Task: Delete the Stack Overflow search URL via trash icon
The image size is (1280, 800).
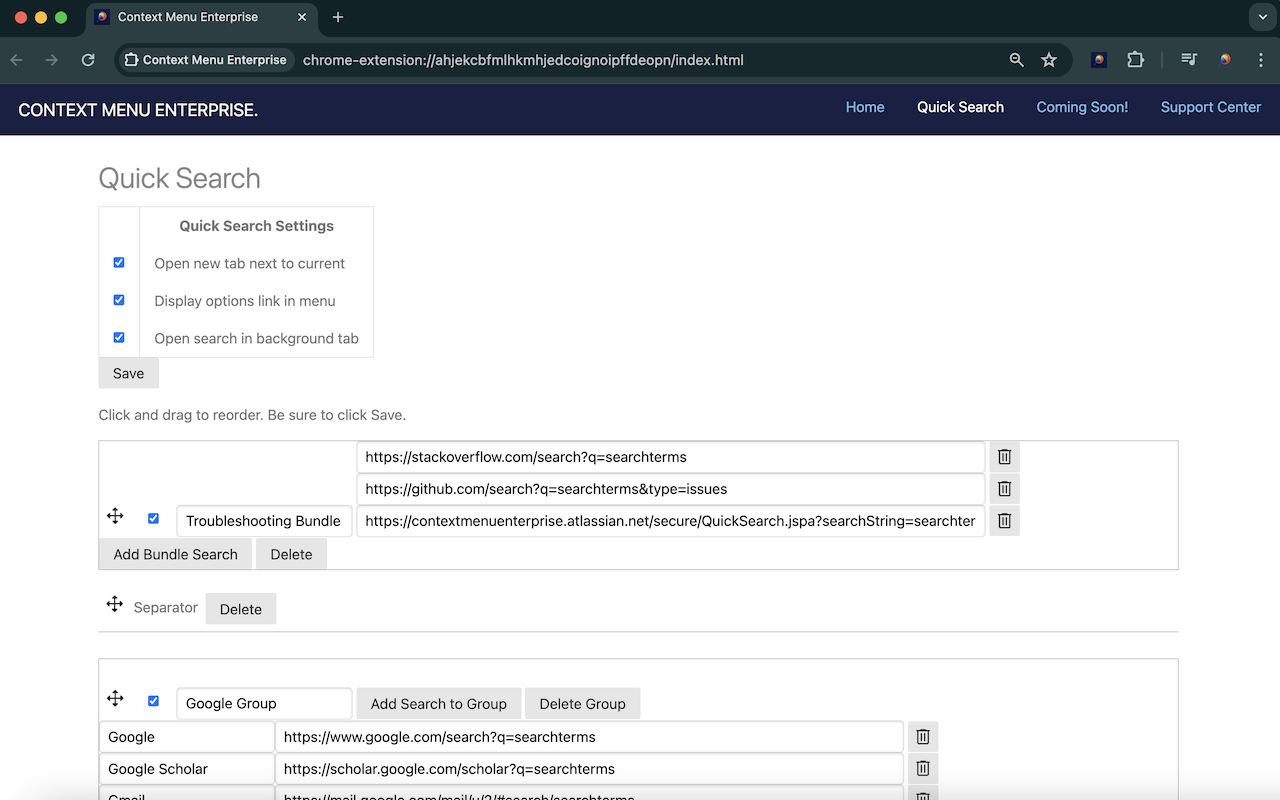Action: click(1004, 456)
